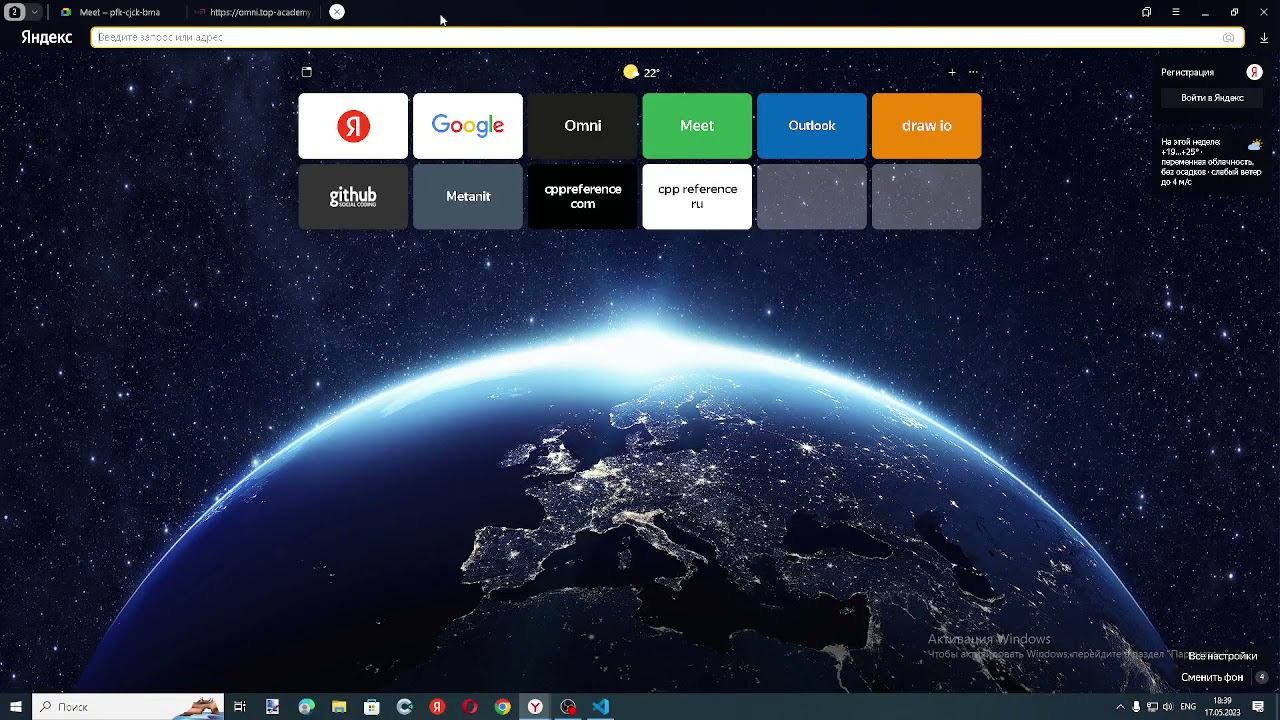Open speed dial more options ellipsis
Image resolution: width=1280 pixels, height=720 pixels.
click(x=973, y=72)
